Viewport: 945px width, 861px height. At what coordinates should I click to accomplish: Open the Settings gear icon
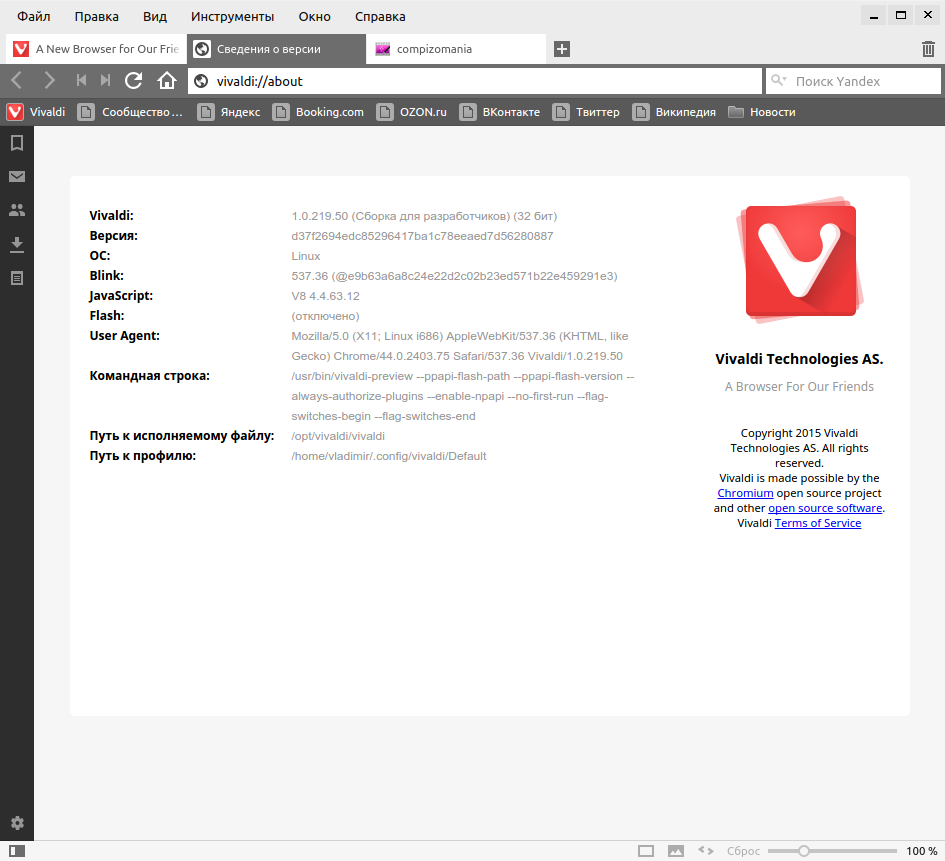(x=17, y=823)
